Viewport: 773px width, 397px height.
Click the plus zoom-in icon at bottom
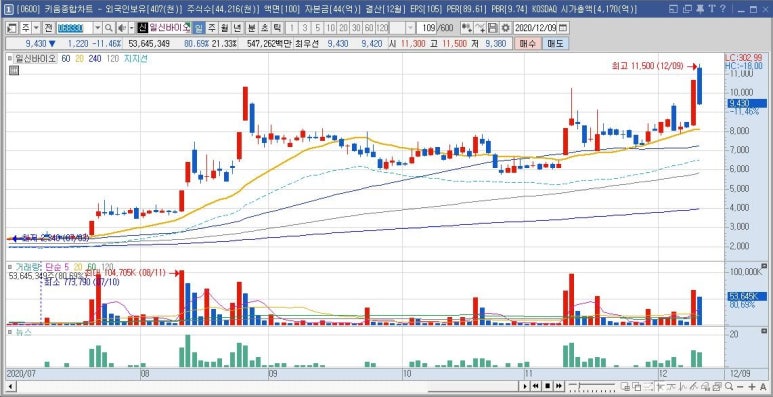click(x=752, y=386)
